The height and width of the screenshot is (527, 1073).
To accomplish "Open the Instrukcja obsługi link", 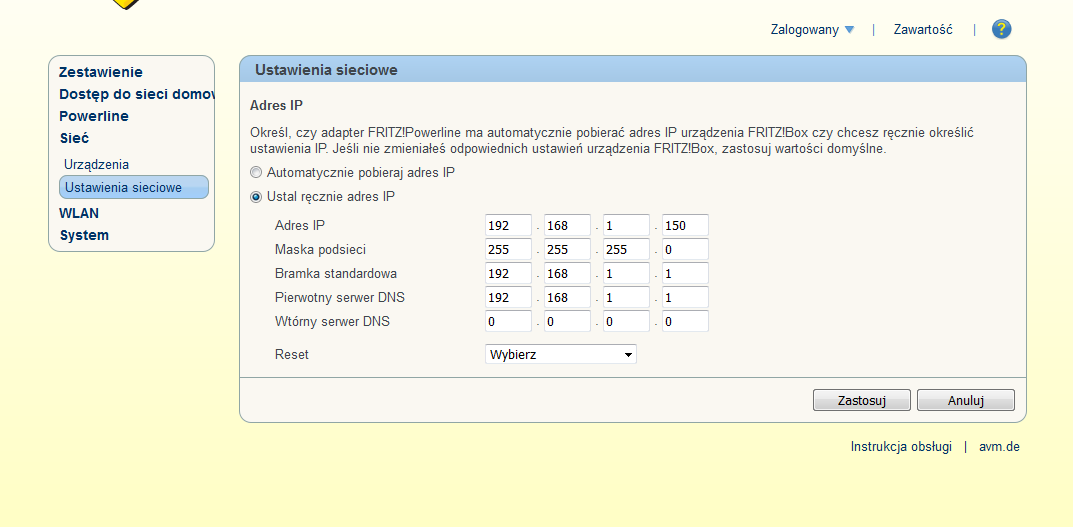I will pyautogui.click(x=901, y=447).
